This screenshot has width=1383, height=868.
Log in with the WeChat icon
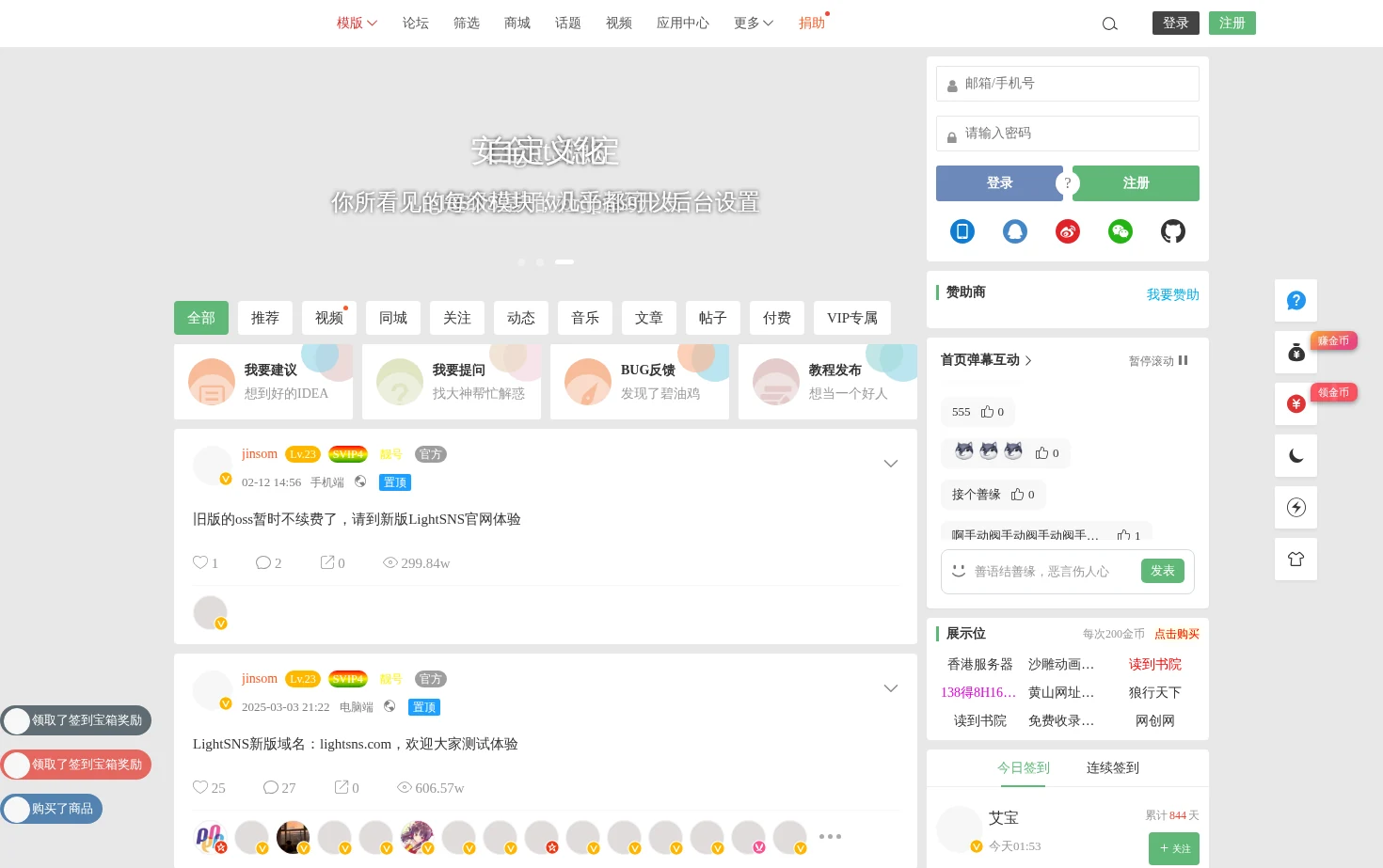[x=1121, y=231]
